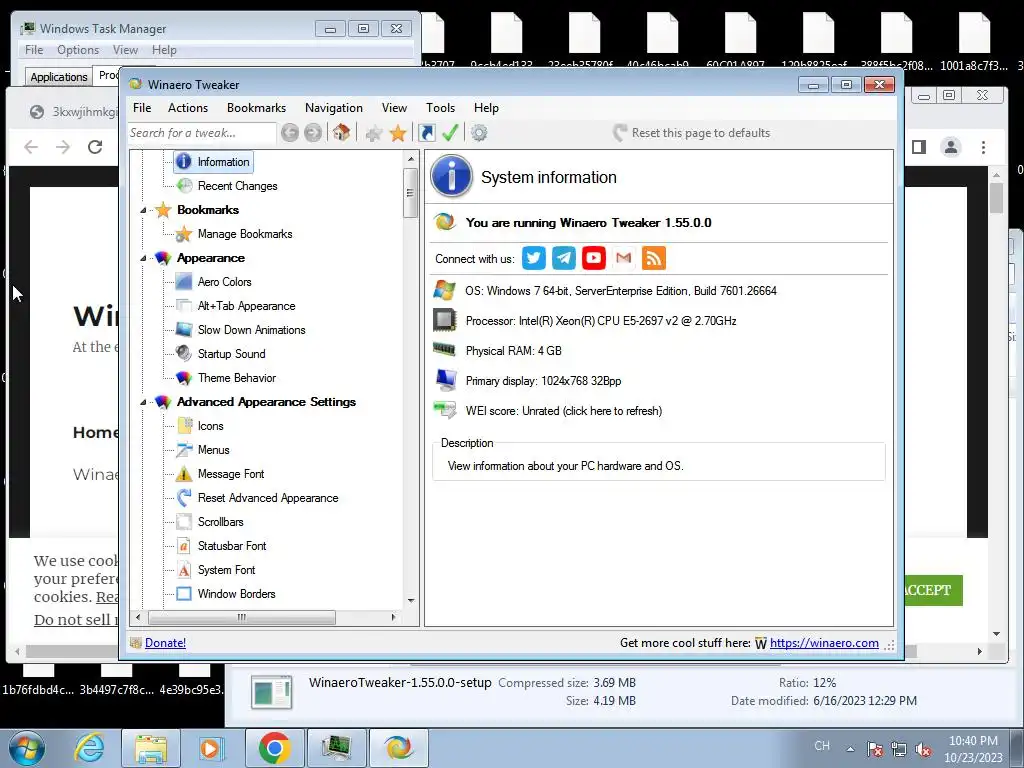The width and height of the screenshot is (1024, 768).
Task: Click the Donate! link
Action: [165, 643]
